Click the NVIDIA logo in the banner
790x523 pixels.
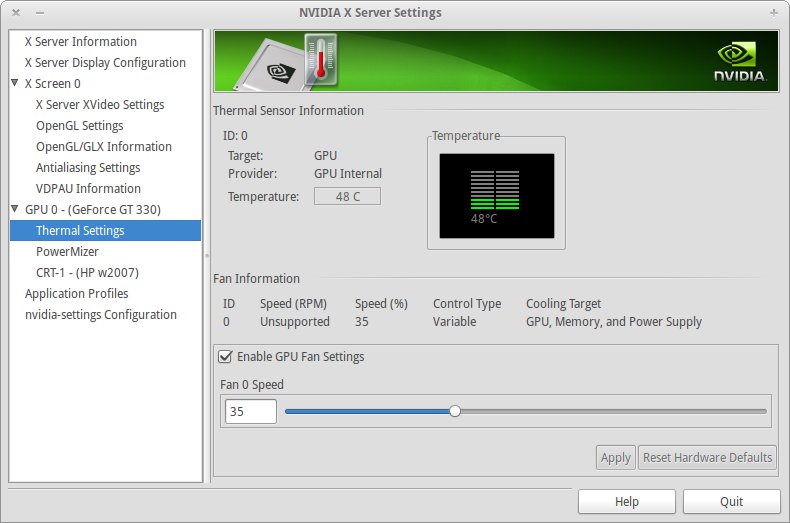point(740,62)
